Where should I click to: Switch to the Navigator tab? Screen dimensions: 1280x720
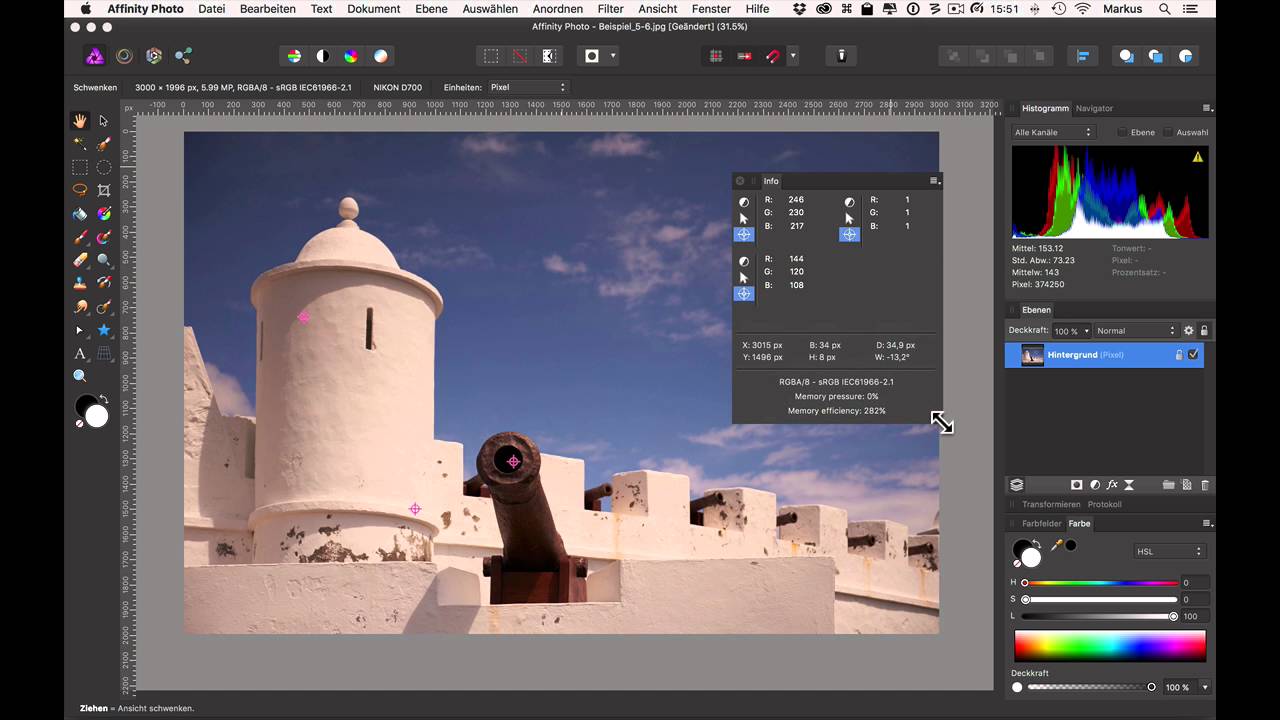tap(1094, 108)
